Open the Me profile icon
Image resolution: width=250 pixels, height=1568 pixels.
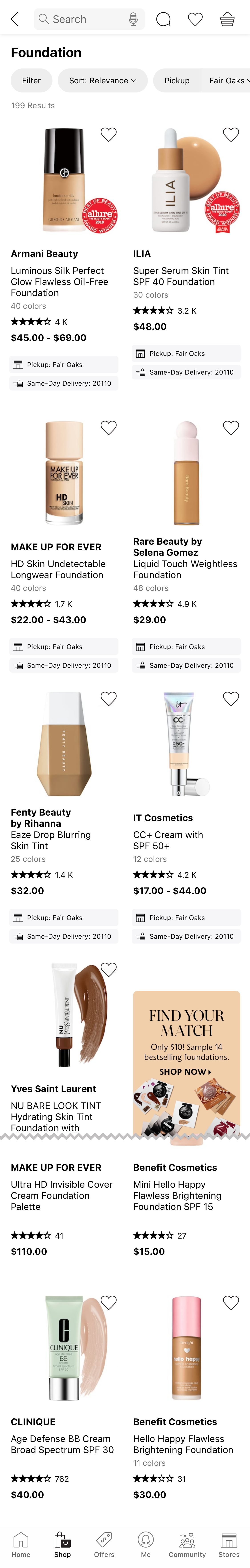[x=145, y=1544]
